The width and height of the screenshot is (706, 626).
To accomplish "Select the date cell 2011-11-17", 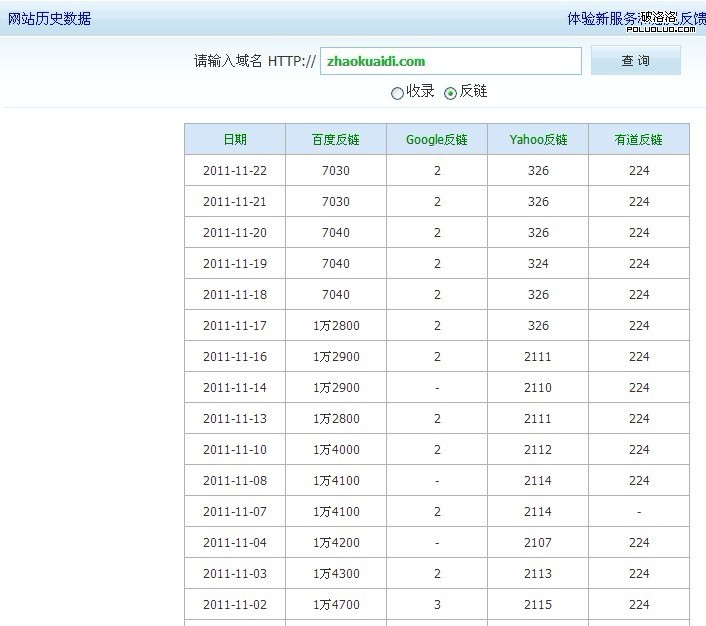I will (x=235, y=326).
